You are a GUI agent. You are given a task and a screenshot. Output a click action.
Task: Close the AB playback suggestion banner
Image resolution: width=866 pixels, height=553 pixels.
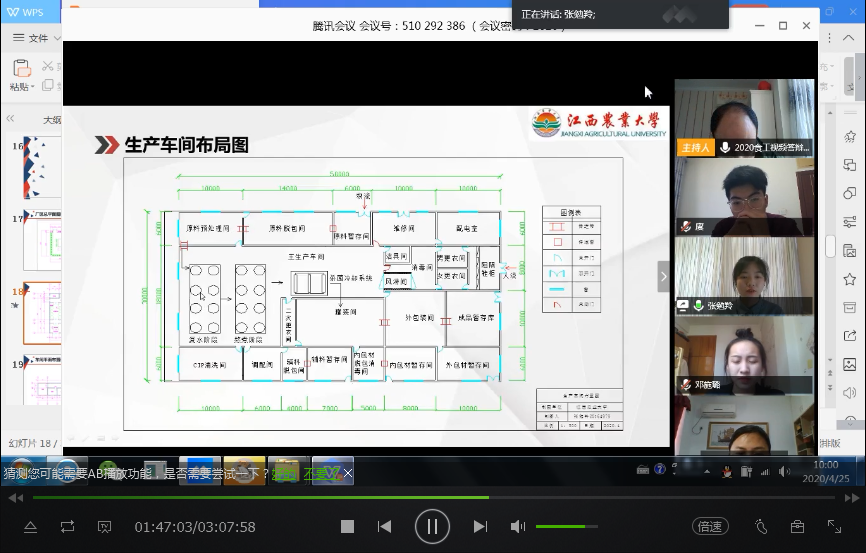pos(348,473)
